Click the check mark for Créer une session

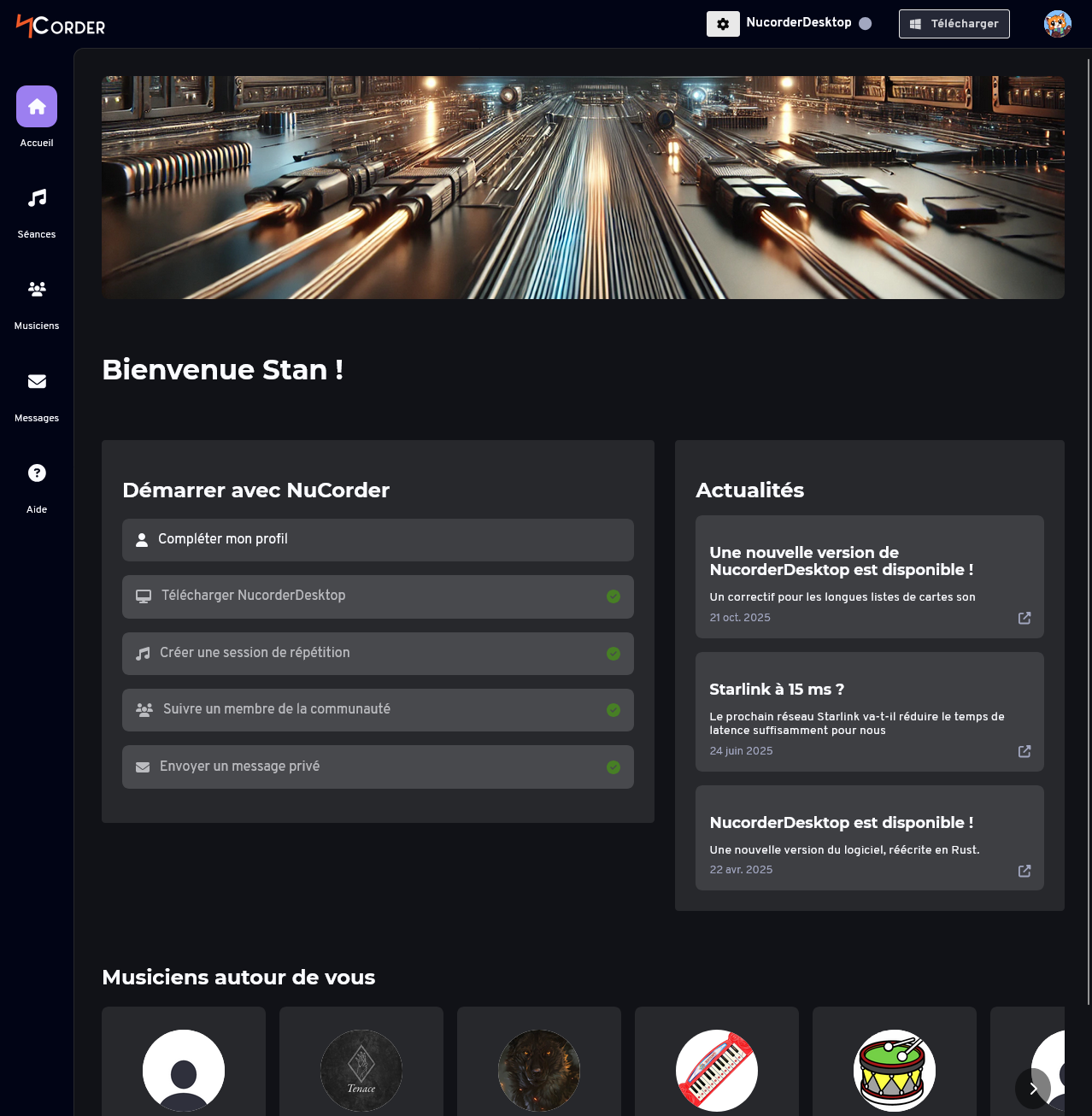coord(614,654)
